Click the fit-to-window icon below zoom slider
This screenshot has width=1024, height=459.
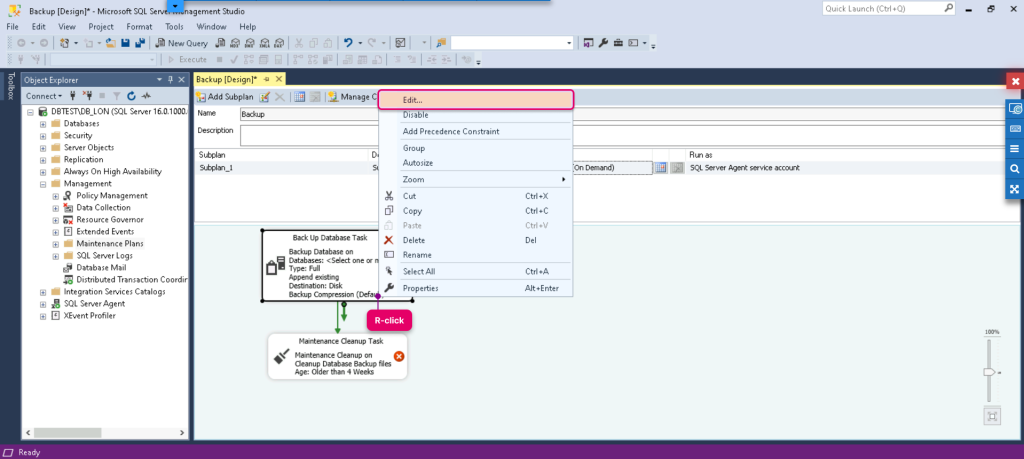point(992,417)
